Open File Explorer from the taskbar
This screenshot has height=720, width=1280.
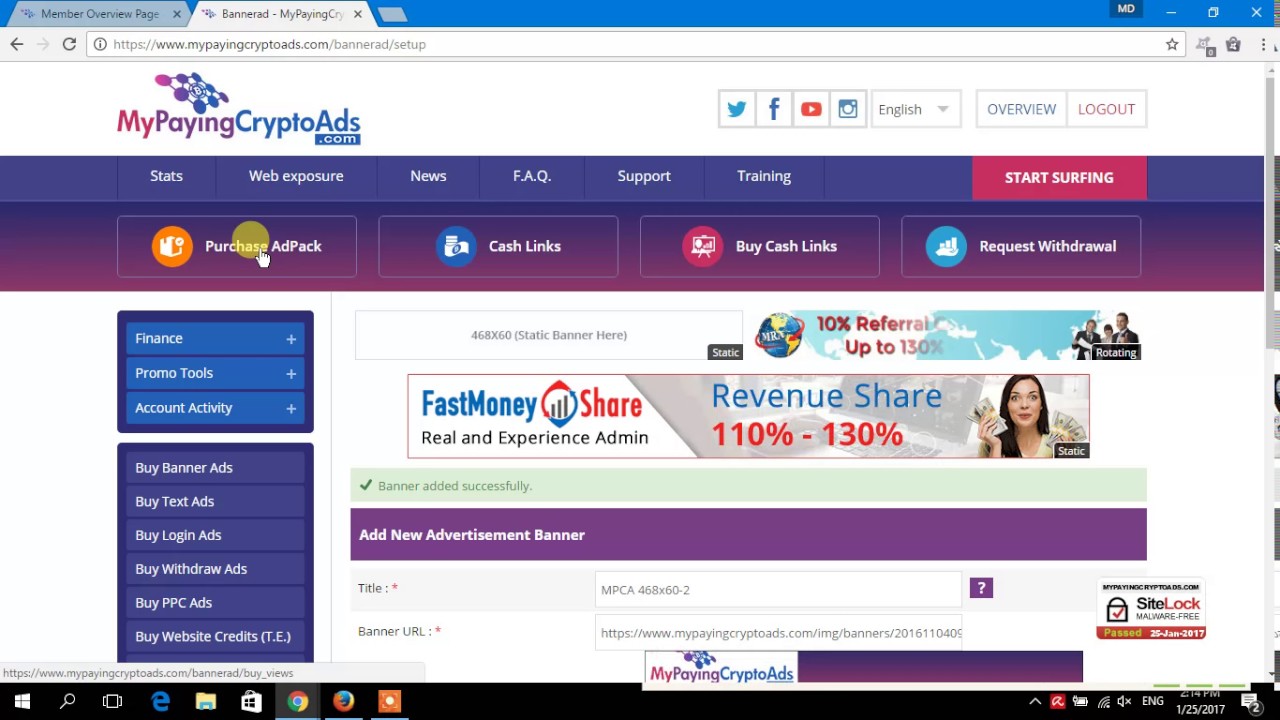tap(205, 702)
